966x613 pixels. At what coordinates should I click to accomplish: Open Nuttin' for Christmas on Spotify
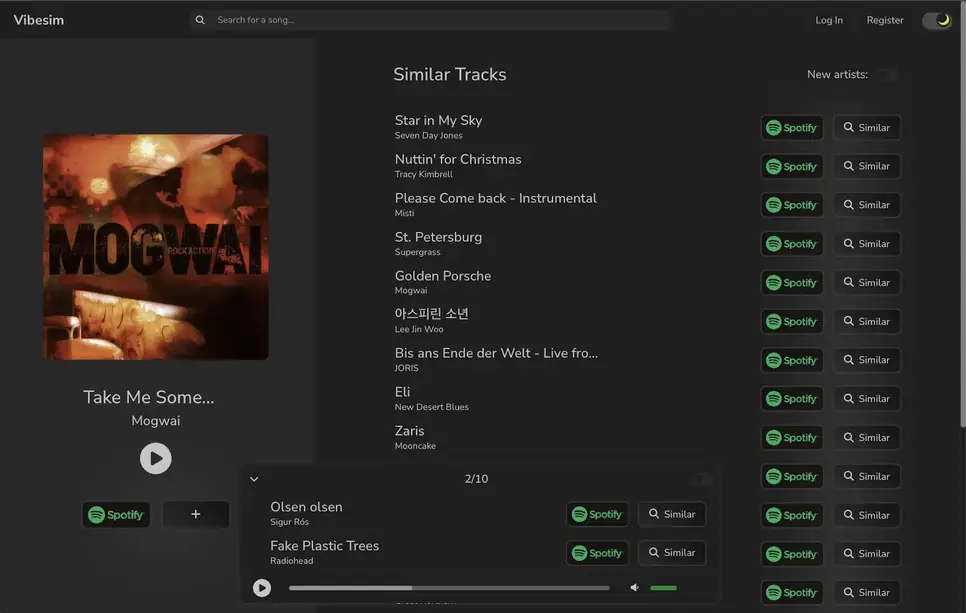pyautogui.click(x=792, y=166)
